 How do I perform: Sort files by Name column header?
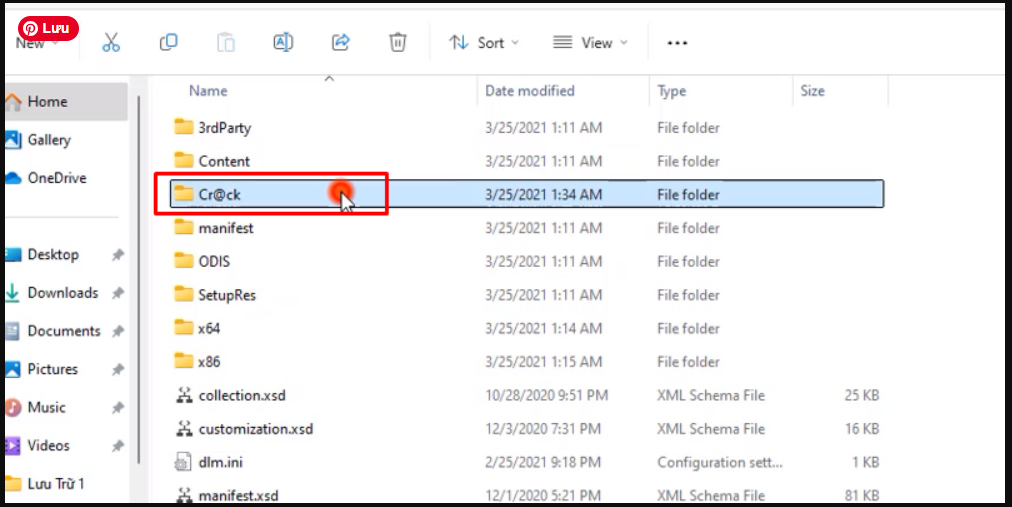coord(208,91)
